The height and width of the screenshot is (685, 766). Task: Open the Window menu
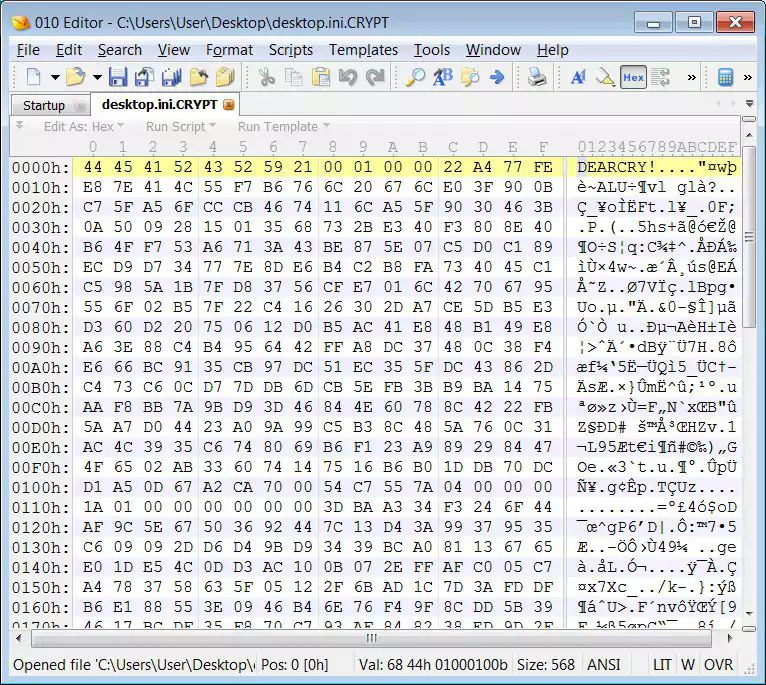coord(493,50)
